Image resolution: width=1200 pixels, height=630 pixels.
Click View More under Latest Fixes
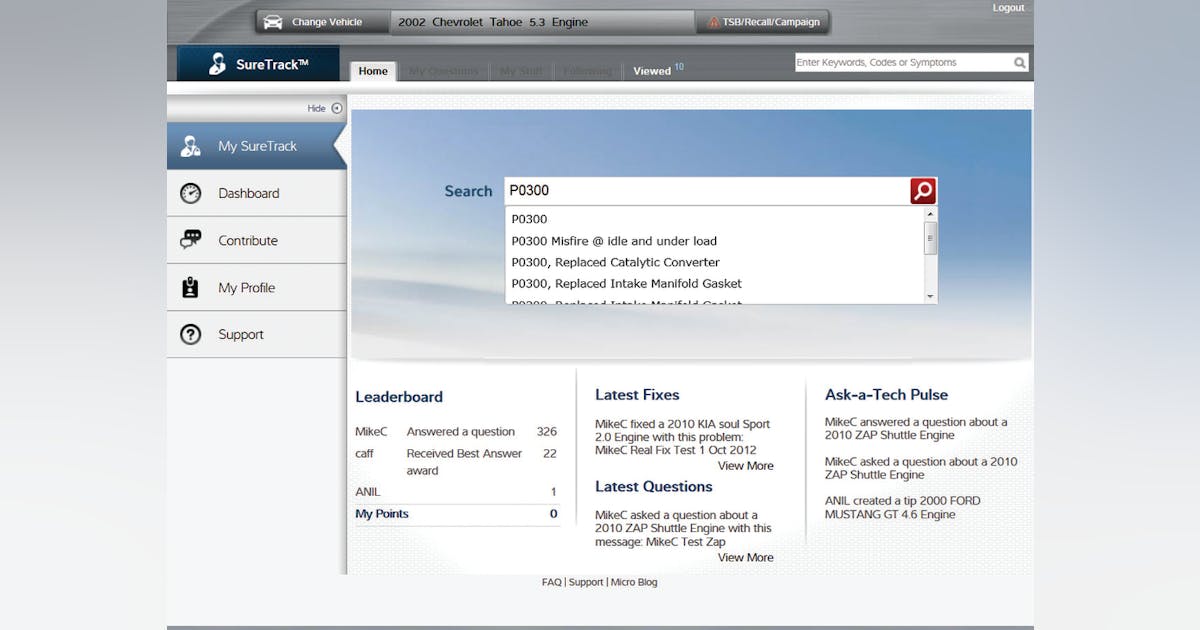pyautogui.click(x=745, y=465)
